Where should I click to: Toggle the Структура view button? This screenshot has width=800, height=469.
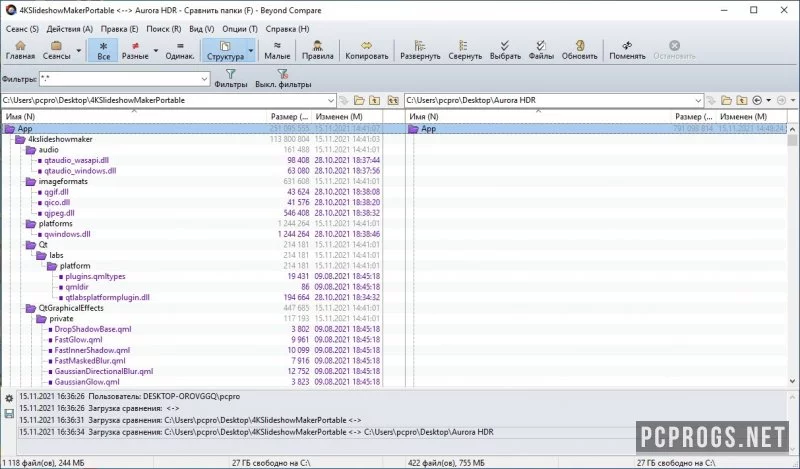[225, 50]
